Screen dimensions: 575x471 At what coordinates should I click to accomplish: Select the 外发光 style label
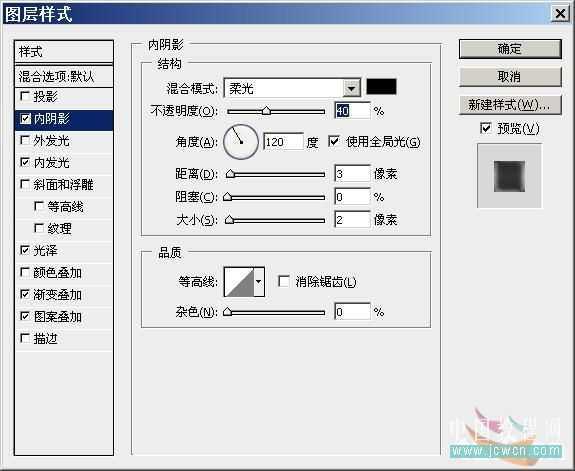(51, 140)
